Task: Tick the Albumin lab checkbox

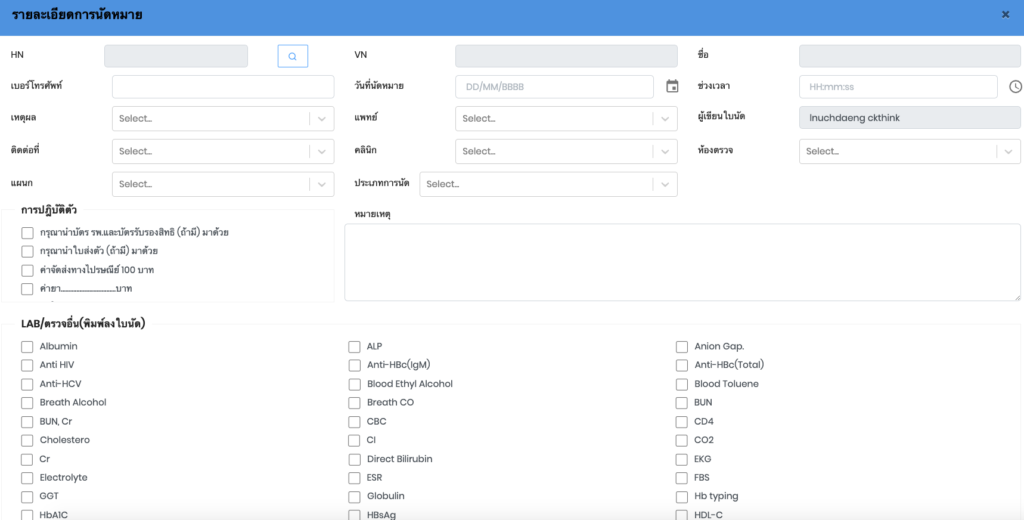Action: click(x=28, y=347)
